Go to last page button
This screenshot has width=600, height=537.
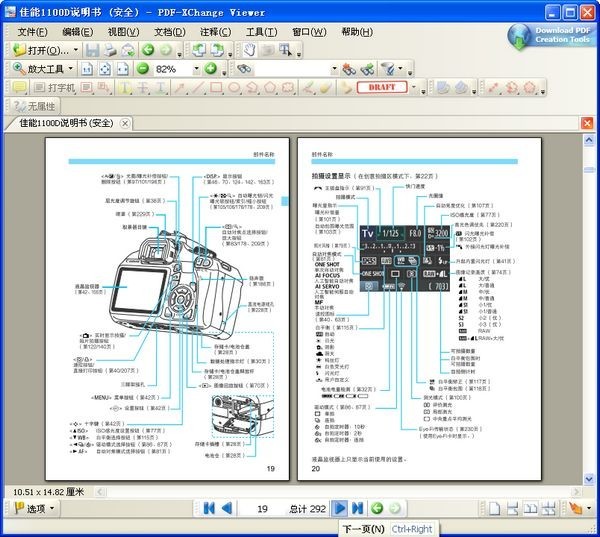(357, 508)
